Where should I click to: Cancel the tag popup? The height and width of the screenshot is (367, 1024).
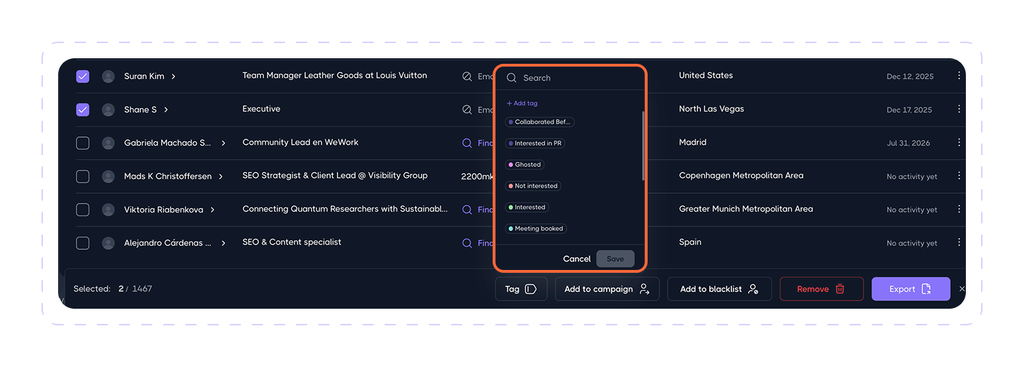coord(577,259)
